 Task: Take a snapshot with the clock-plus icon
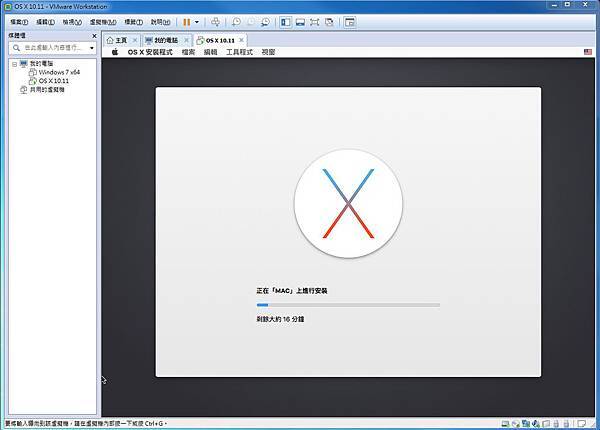236,22
